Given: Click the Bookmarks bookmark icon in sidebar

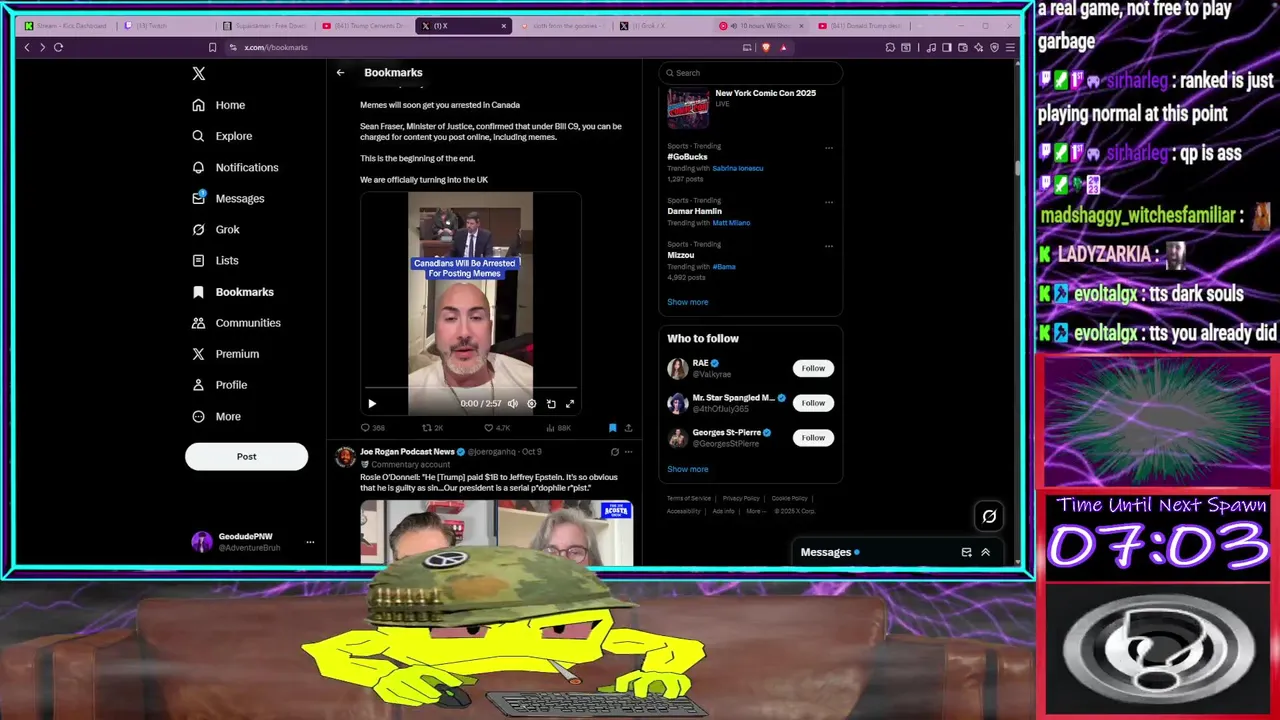Looking at the screenshot, I should pos(198,292).
